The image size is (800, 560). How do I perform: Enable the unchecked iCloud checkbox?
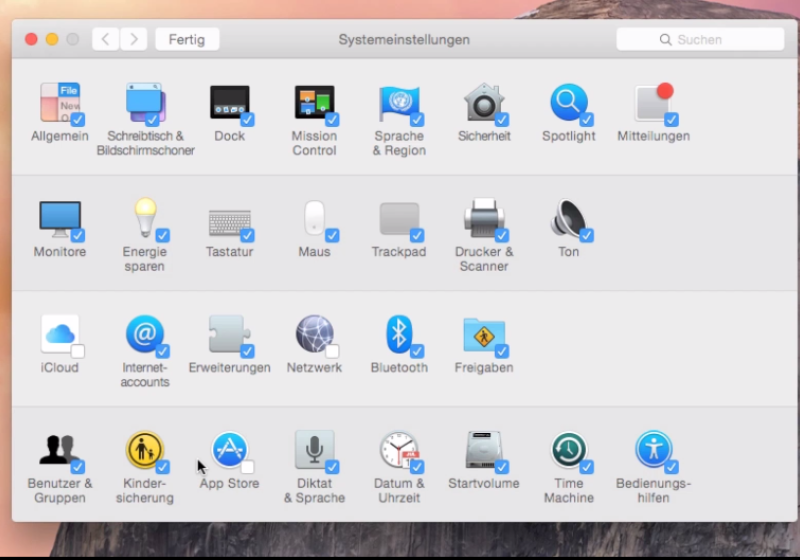pyautogui.click(x=77, y=351)
